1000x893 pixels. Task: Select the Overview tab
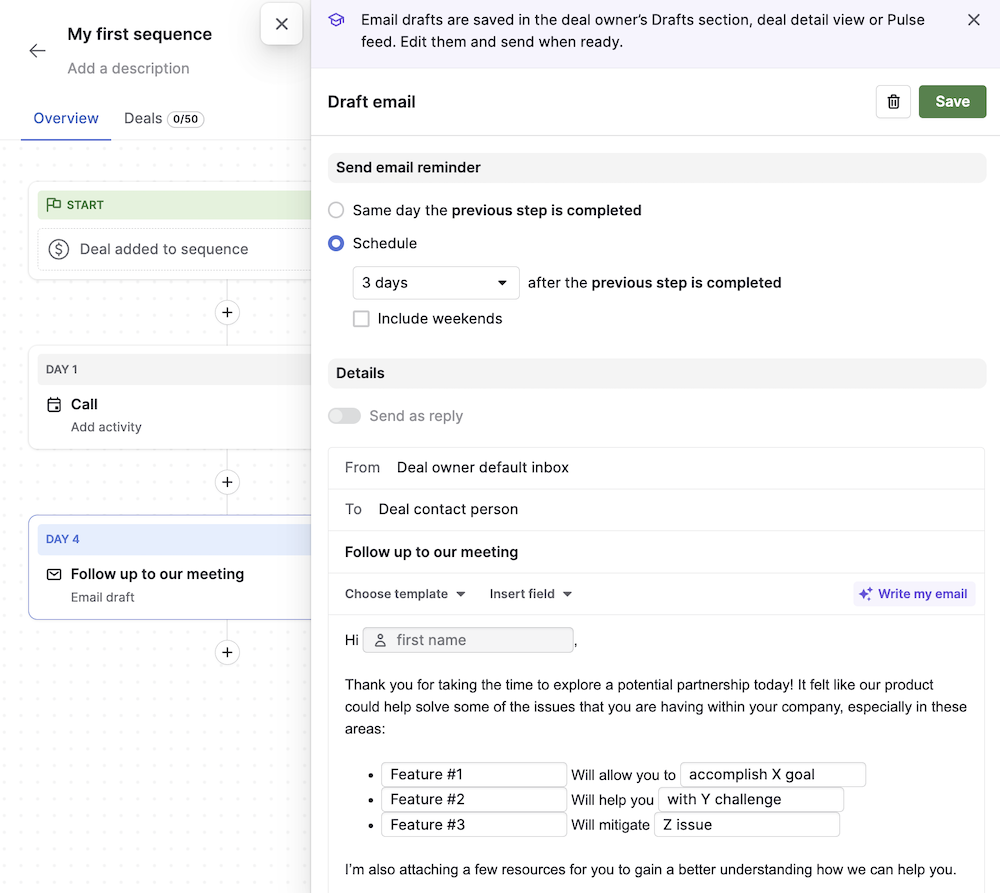point(65,118)
